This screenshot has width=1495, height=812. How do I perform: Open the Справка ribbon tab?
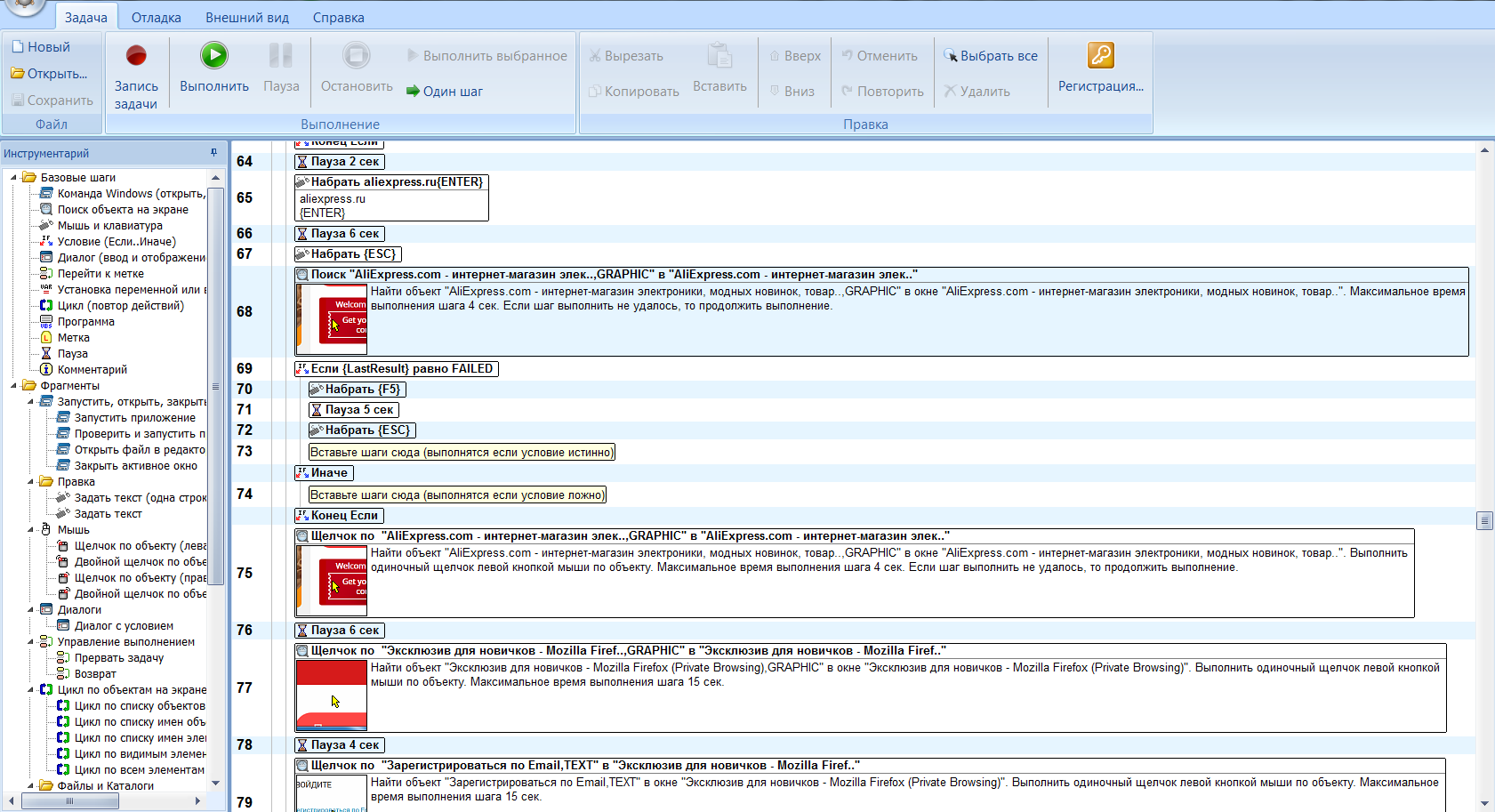pyautogui.click(x=339, y=18)
